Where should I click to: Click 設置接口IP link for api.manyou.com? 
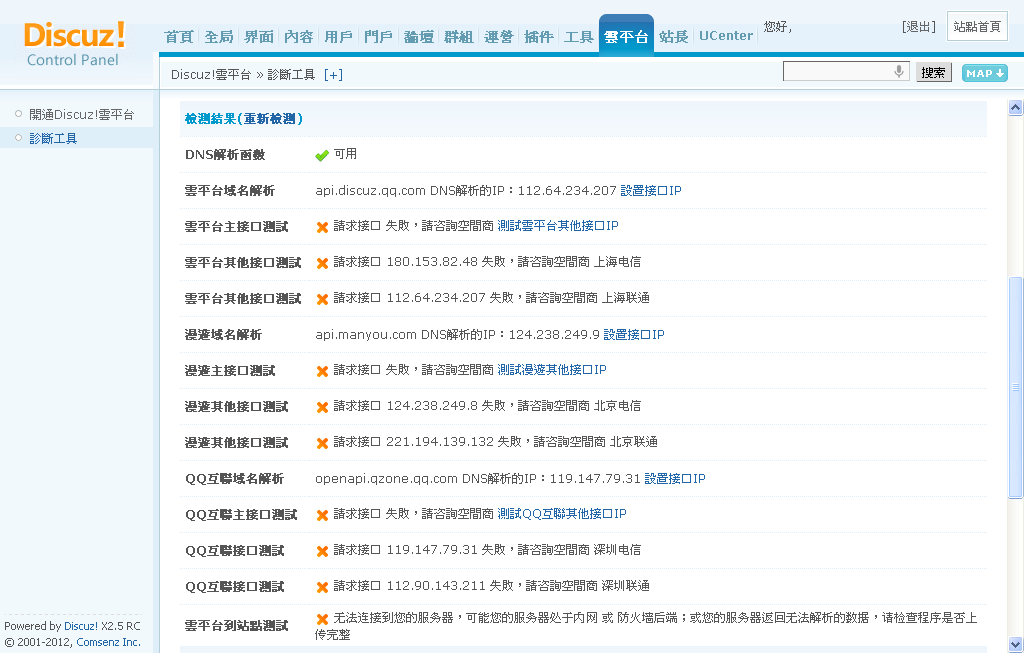coord(633,335)
